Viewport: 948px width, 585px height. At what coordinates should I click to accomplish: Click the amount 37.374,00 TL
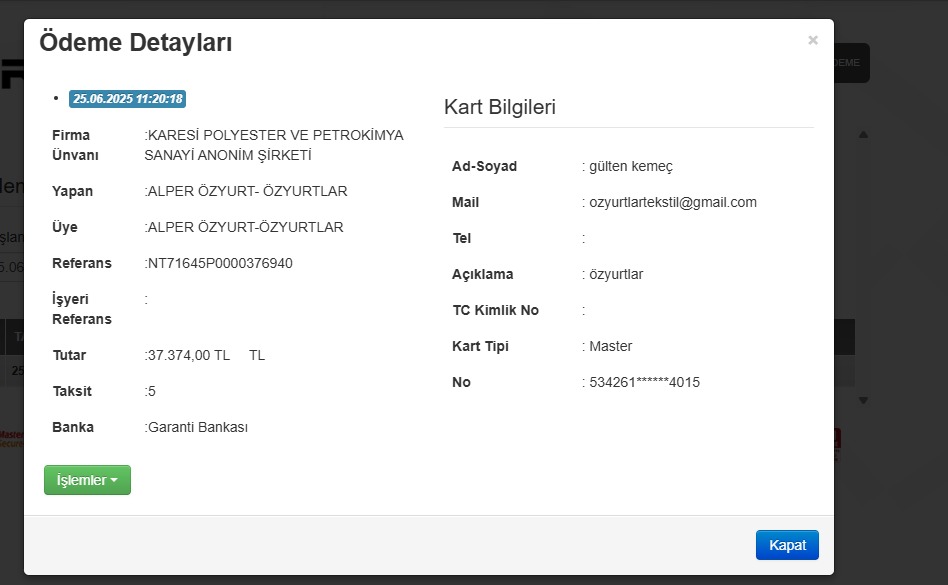[190, 355]
